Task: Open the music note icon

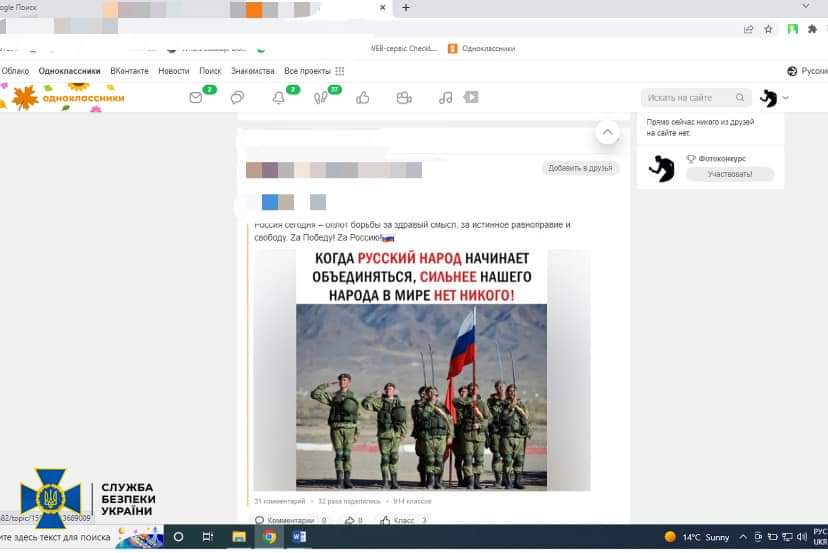Action: (446, 97)
